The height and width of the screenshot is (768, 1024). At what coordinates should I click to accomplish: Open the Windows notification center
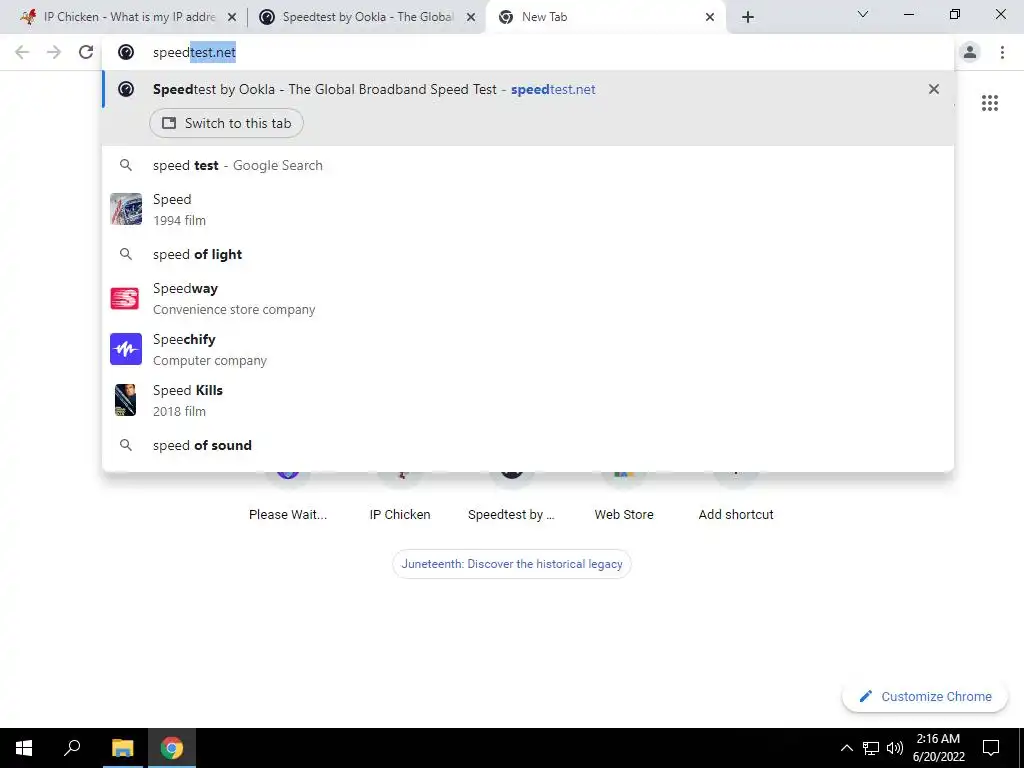pos(991,748)
